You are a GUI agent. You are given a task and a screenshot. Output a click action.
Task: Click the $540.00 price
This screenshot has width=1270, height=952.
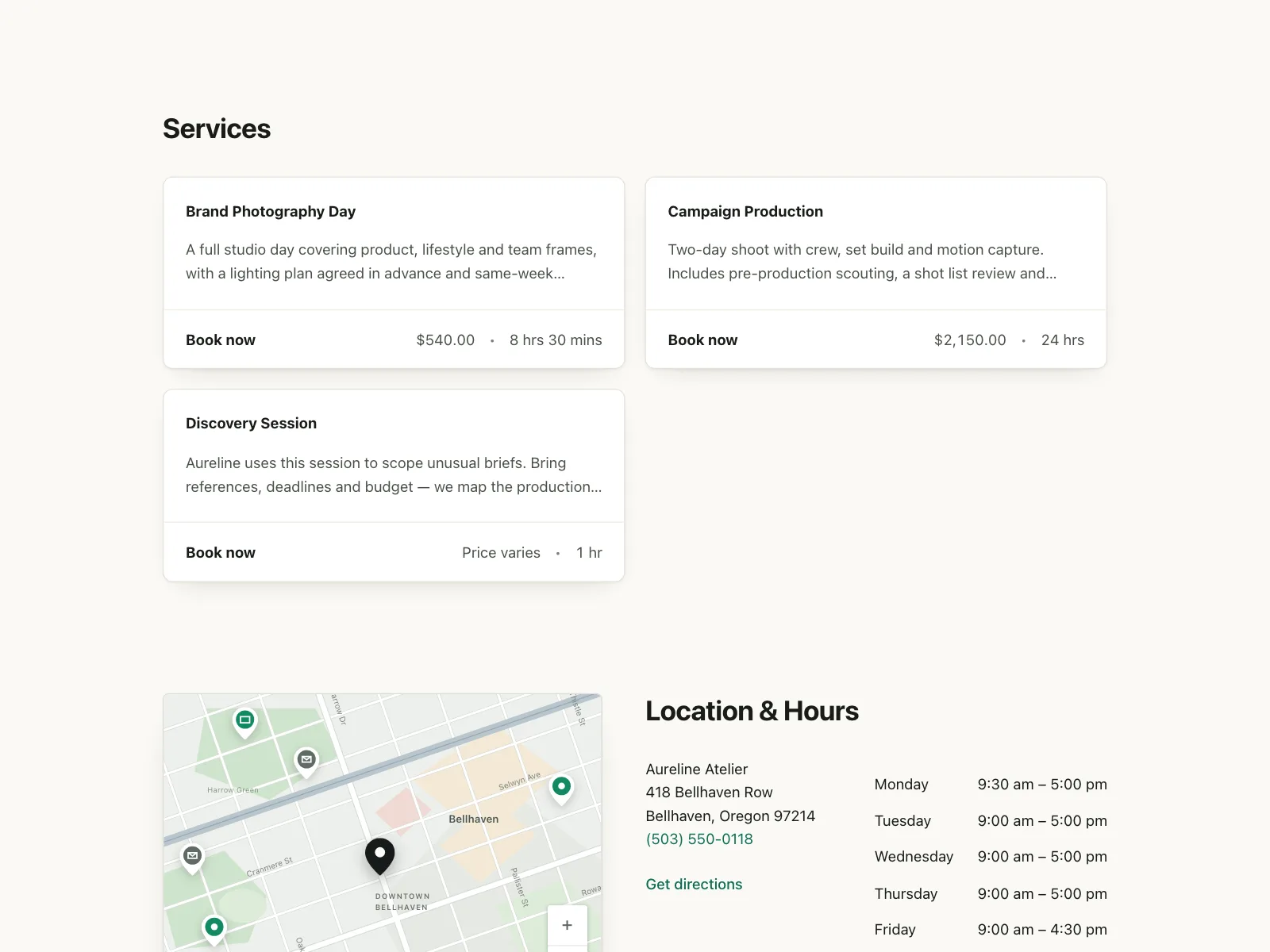[x=445, y=340]
